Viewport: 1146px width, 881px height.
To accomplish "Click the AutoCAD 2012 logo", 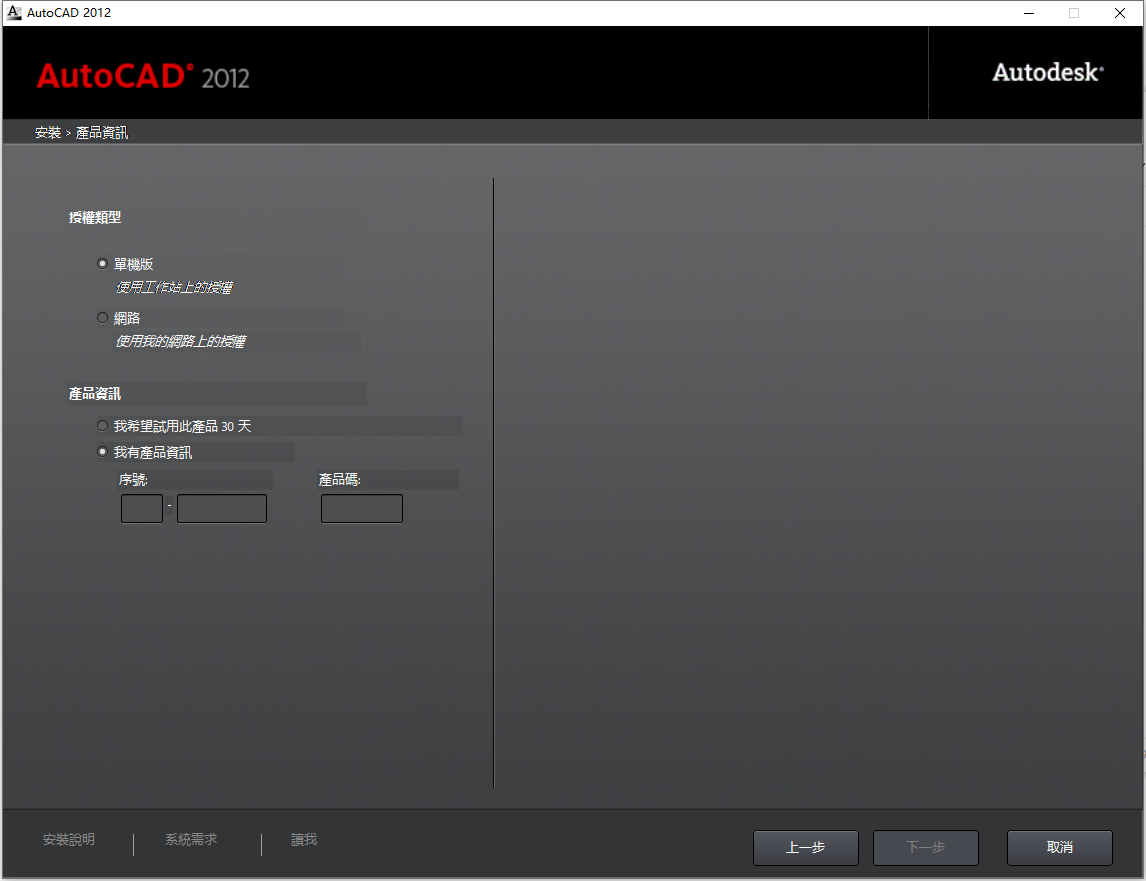I will (143, 76).
